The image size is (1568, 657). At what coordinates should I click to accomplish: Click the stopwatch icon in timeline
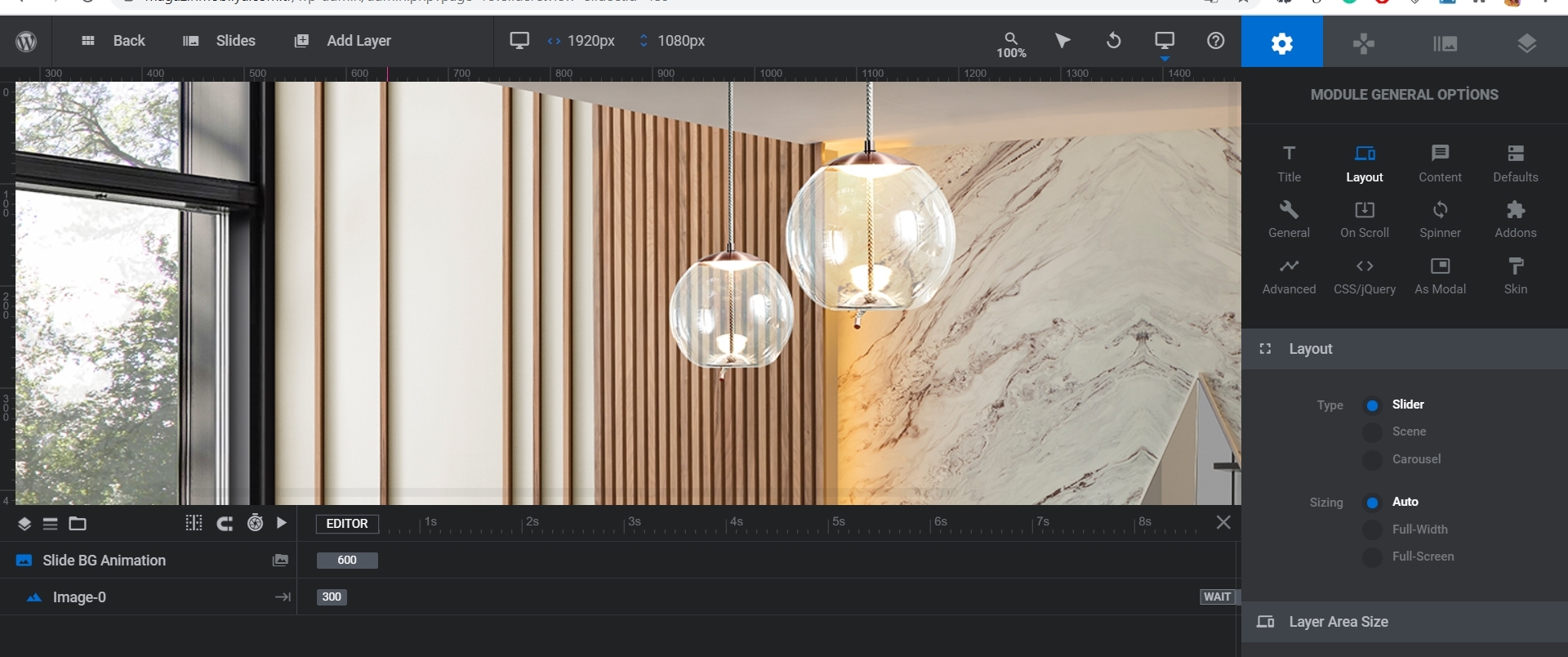(x=256, y=523)
